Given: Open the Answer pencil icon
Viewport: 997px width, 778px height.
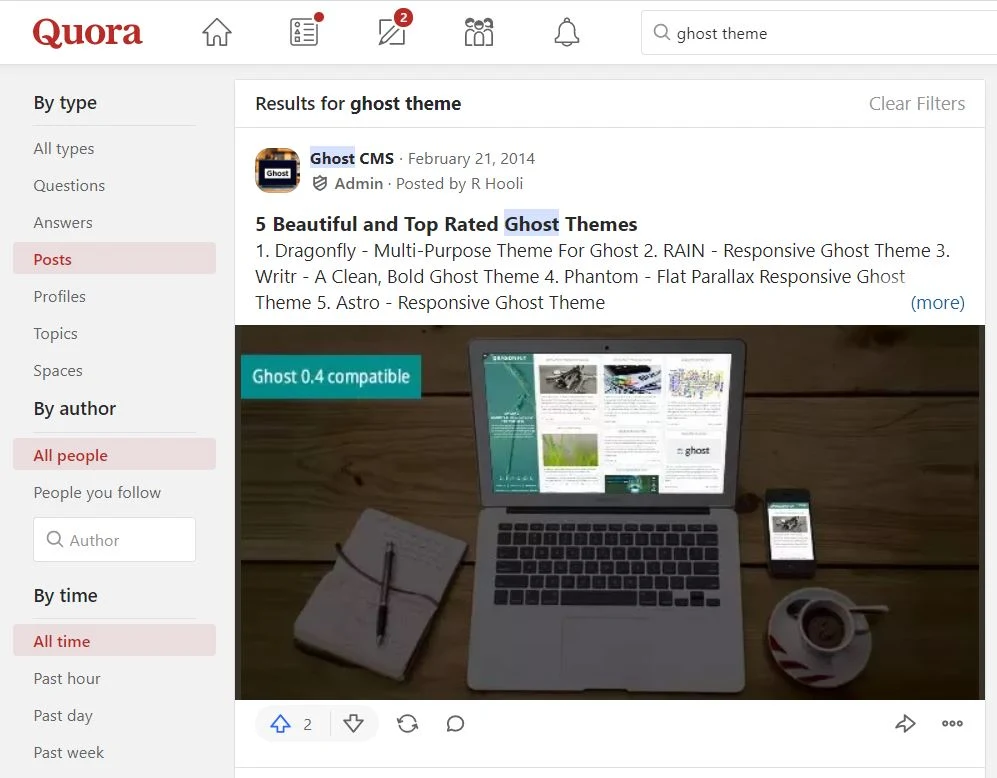Looking at the screenshot, I should point(392,31).
